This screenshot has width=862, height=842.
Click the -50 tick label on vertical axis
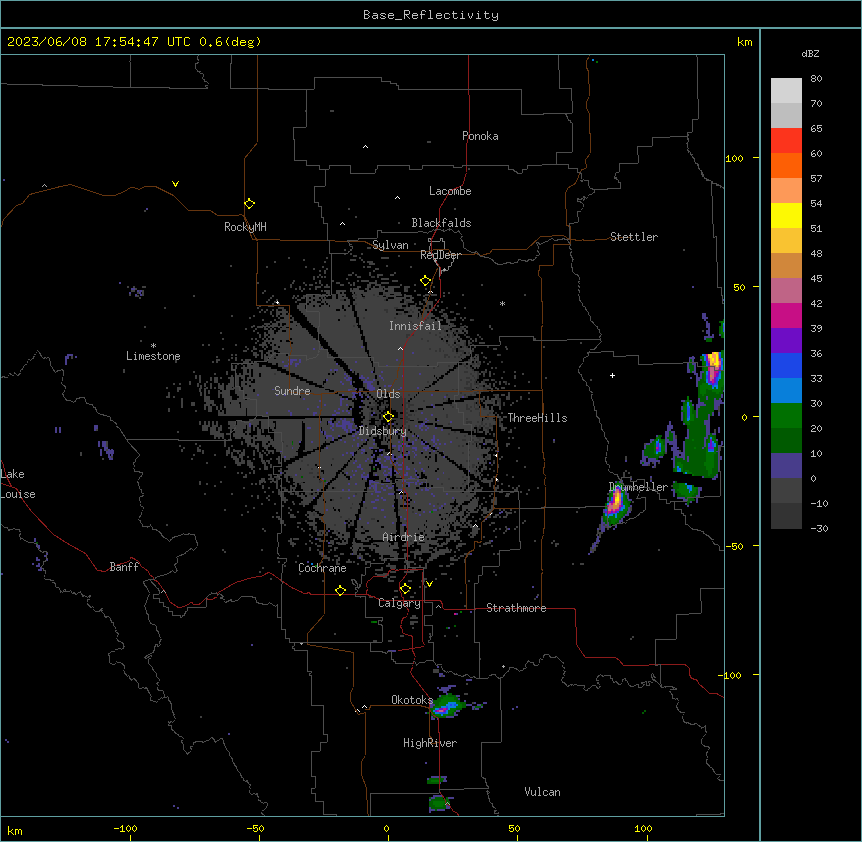tap(734, 546)
